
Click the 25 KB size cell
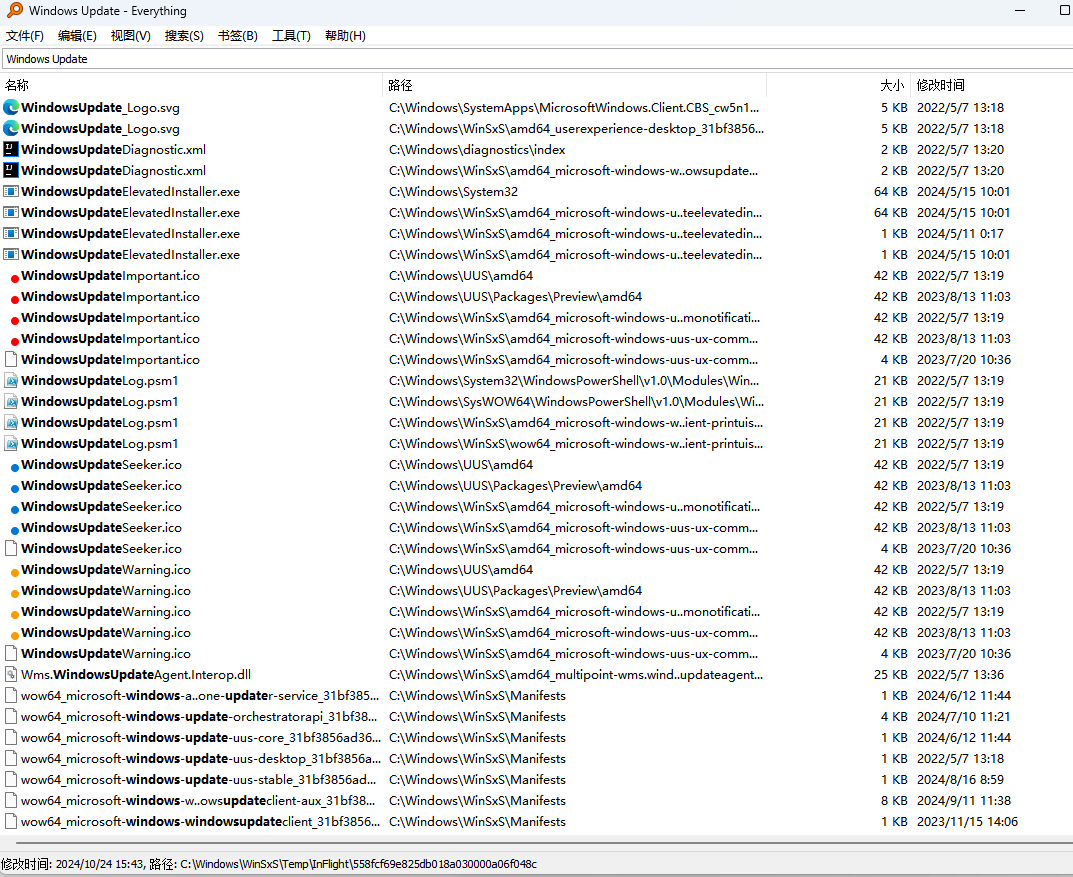pyautogui.click(x=890, y=675)
